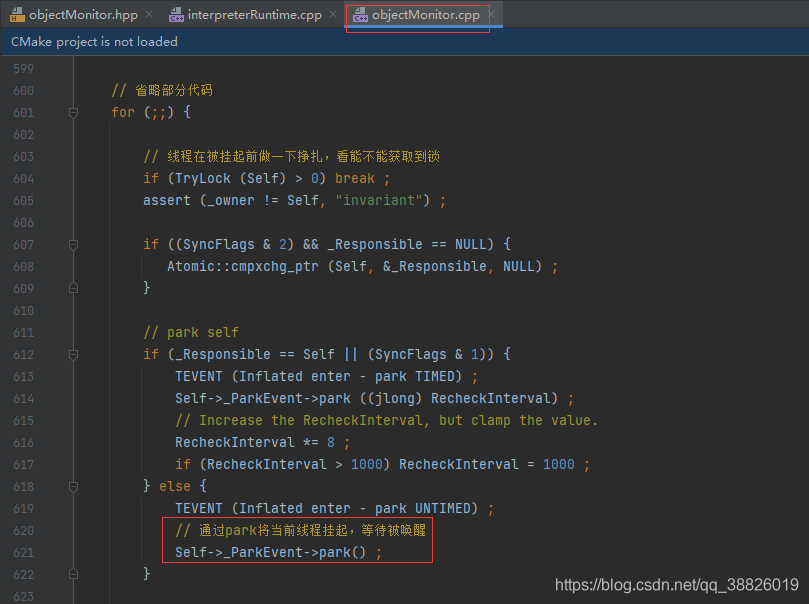Image resolution: width=809 pixels, height=604 pixels.
Task: Click 'if (RecheckInterval > 1000)' on line 617
Action: pos(282,464)
